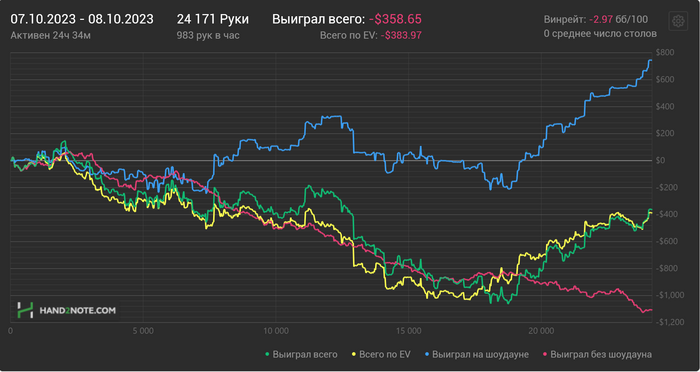This screenshot has width=700, height=372.
Task: Click the $0 y-axis label
Action: click(x=661, y=160)
